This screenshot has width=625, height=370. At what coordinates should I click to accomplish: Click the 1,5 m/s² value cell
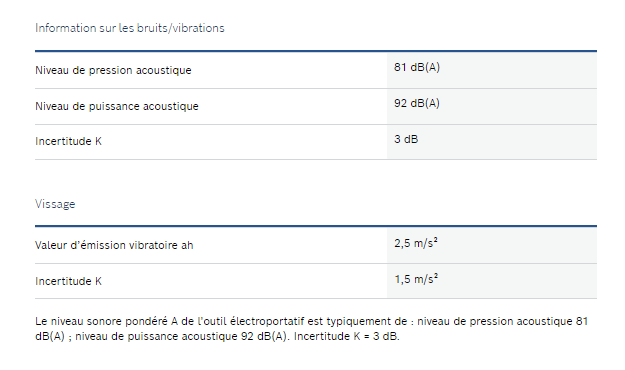pos(491,281)
